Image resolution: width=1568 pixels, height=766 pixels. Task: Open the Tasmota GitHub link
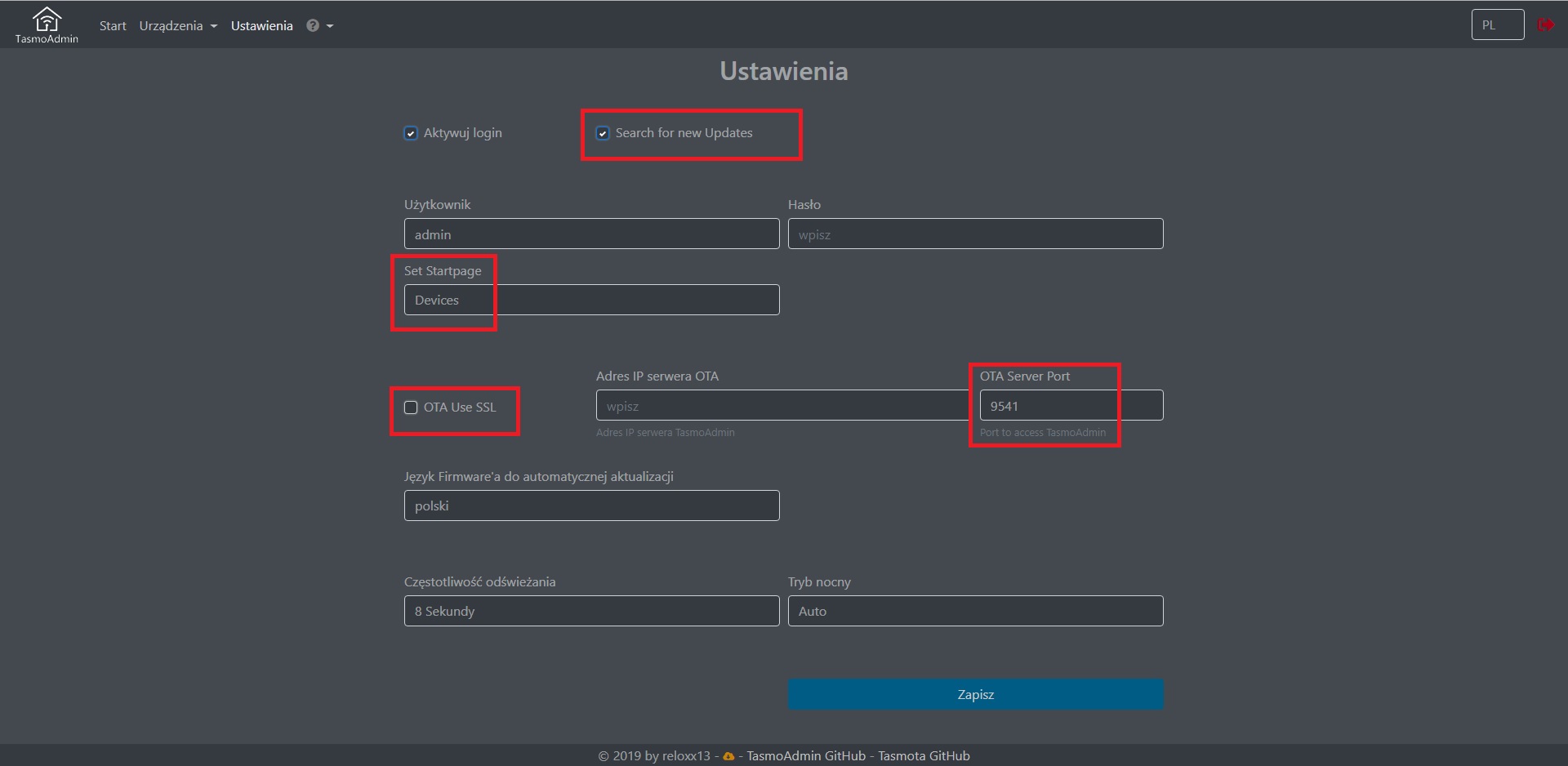click(x=924, y=756)
